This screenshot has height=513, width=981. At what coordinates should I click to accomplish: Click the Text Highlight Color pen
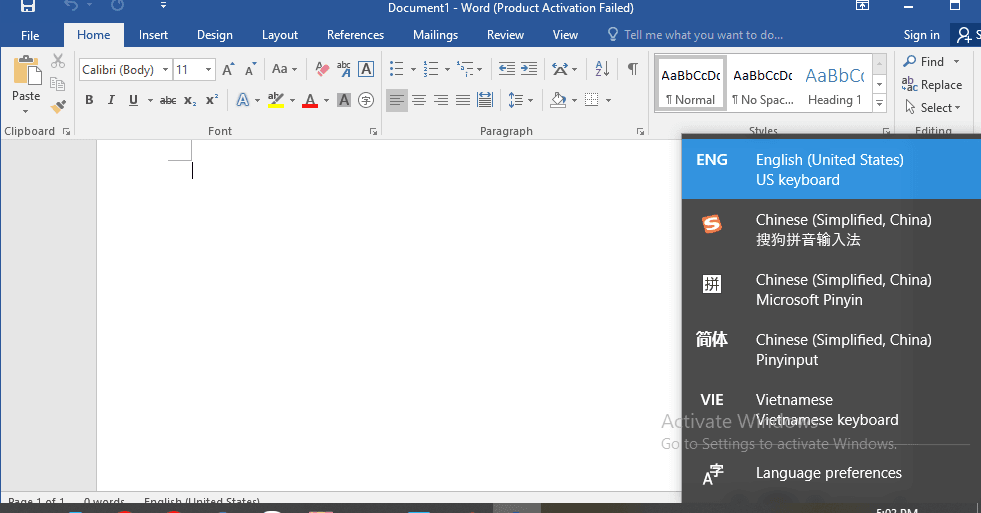pyautogui.click(x=275, y=99)
